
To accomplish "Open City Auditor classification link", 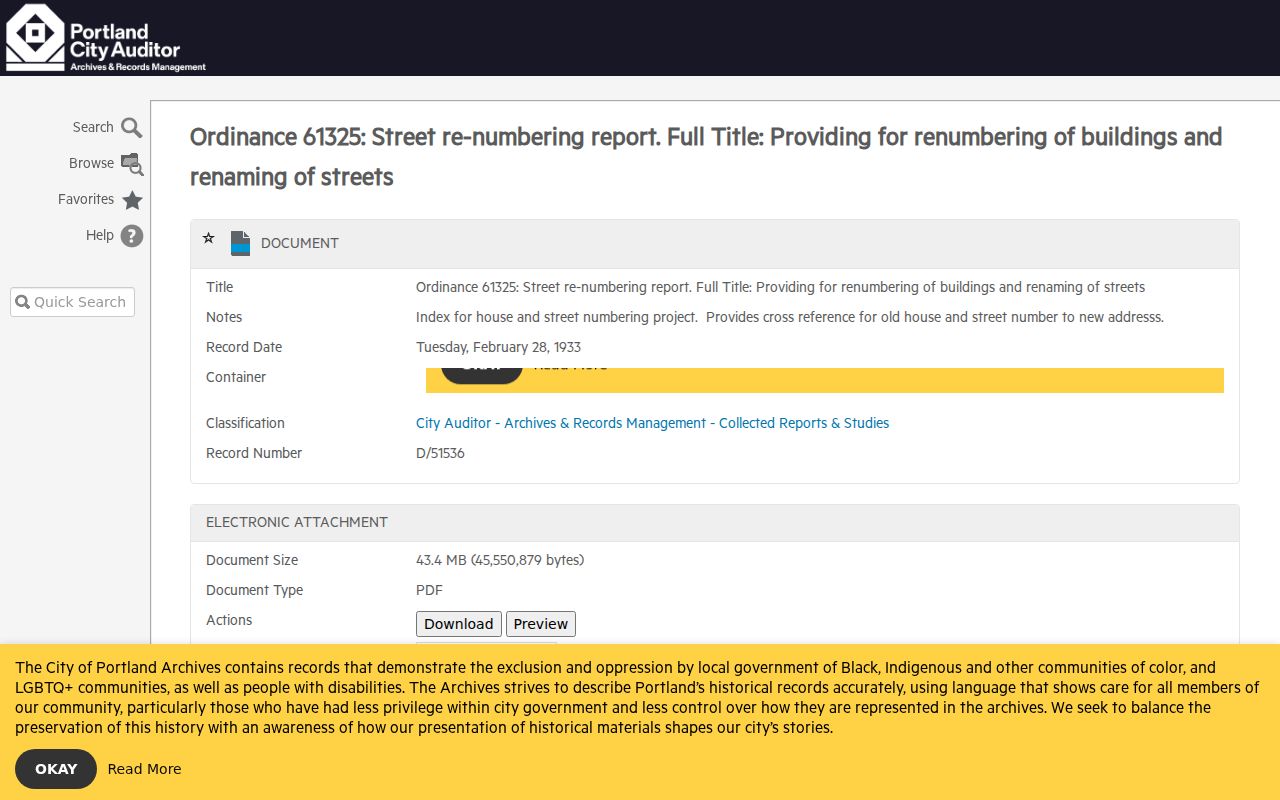I will point(652,423).
